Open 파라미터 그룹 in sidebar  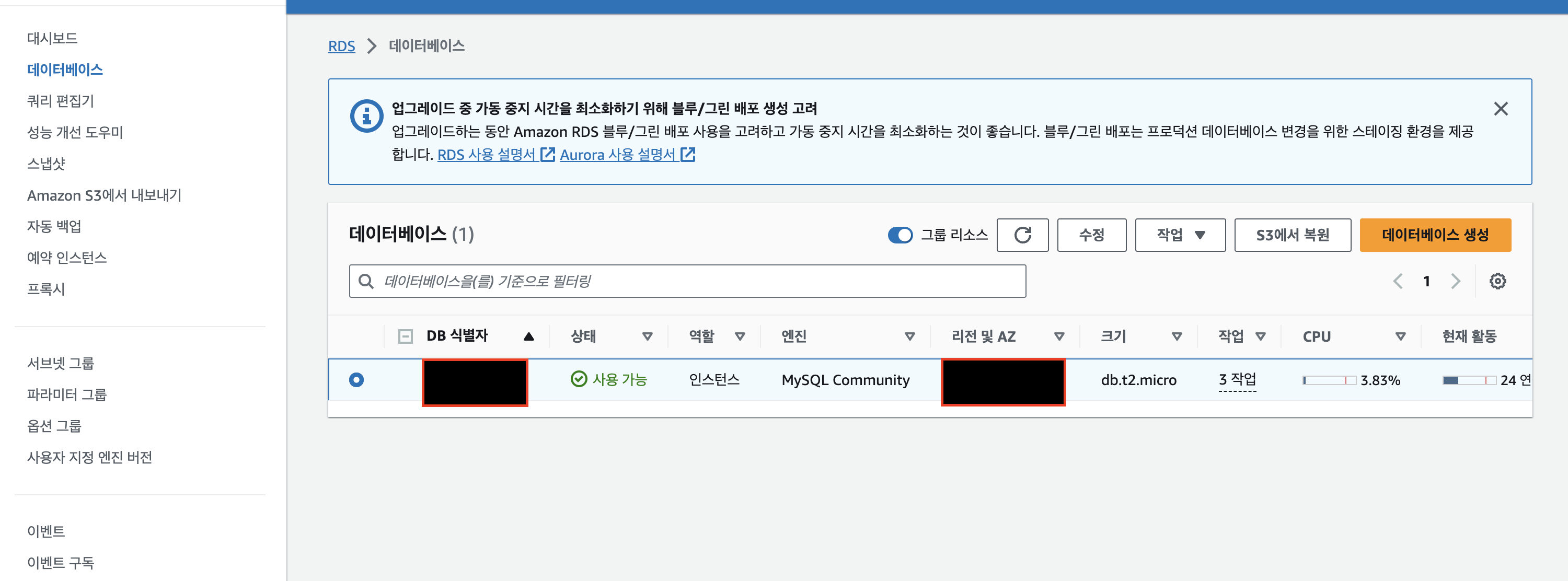67,394
